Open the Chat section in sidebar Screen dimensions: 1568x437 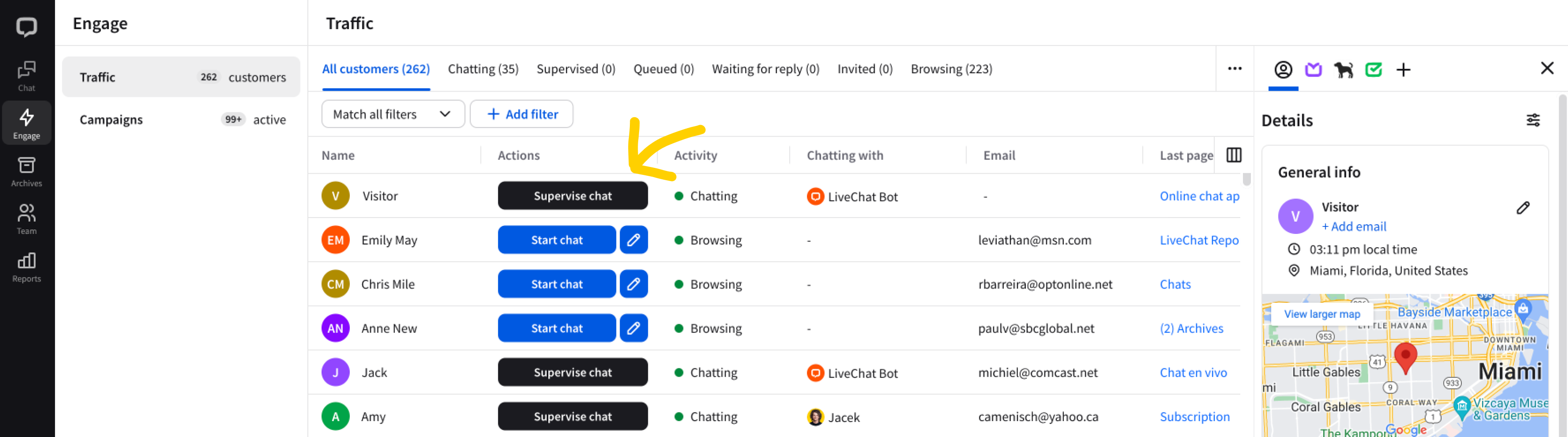(26, 76)
